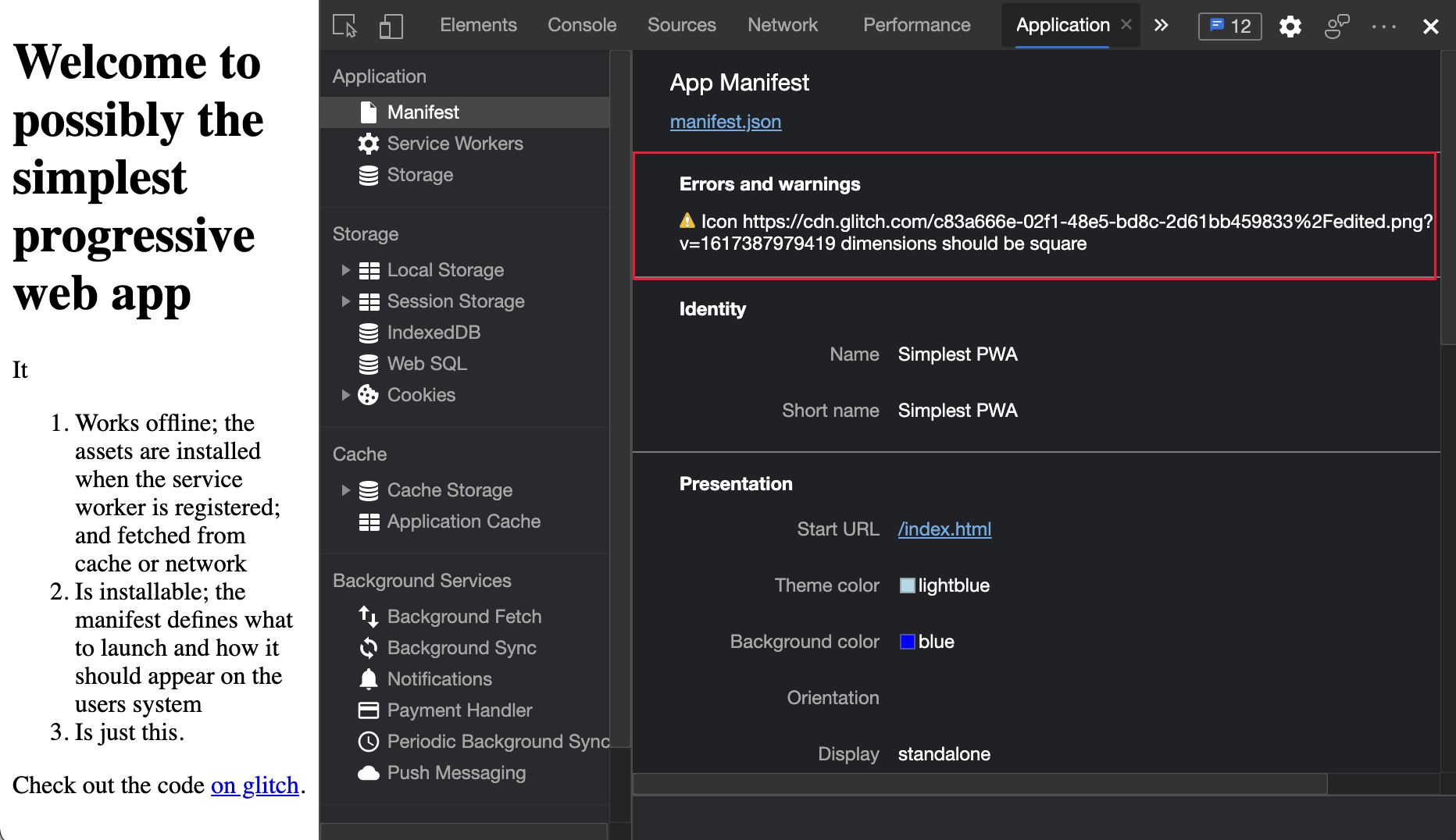The image size is (1456, 840).
Task: Expand the Local Storage tree
Action: click(345, 270)
